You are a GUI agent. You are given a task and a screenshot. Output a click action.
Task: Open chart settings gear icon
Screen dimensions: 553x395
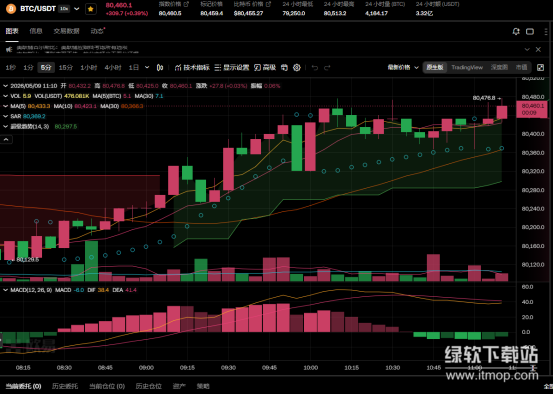point(297,67)
